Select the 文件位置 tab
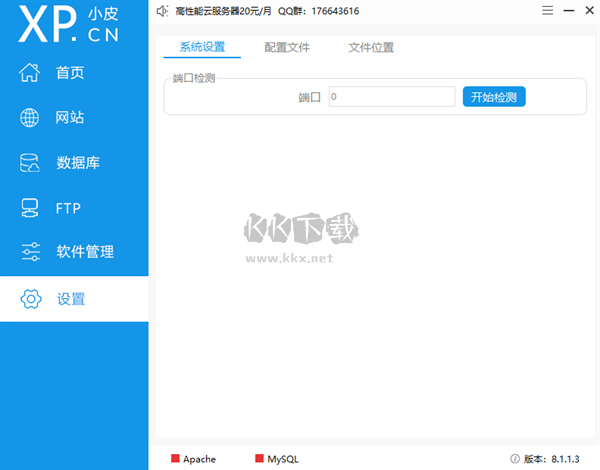Viewport: 600px width, 470px height. (x=371, y=47)
